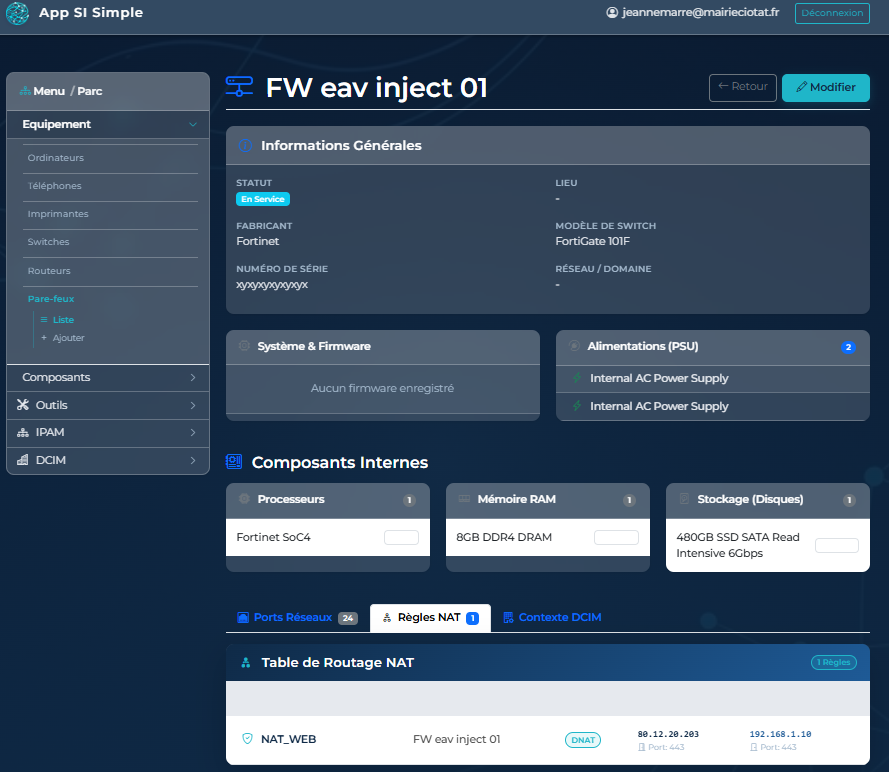This screenshot has width=889, height=772.
Task: Open Routeurs in the sidebar
Action: point(49,271)
